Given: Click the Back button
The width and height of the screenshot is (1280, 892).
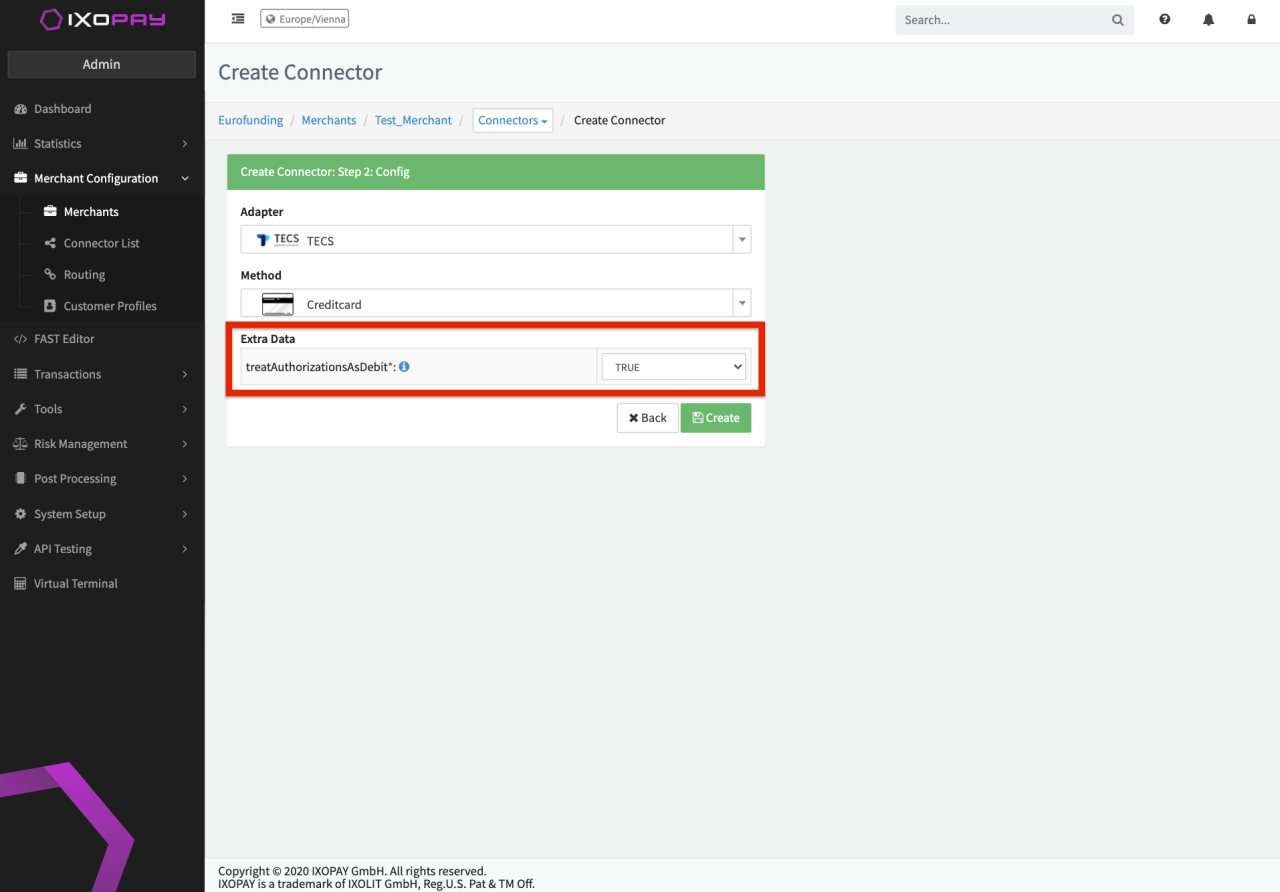Looking at the screenshot, I should tap(647, 418).
